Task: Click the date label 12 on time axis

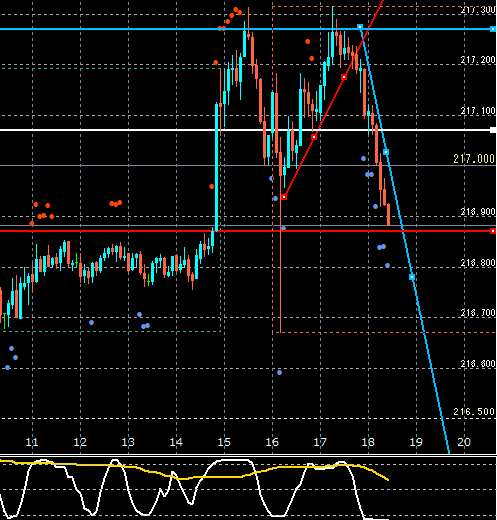Action: (x=80, y=442)
